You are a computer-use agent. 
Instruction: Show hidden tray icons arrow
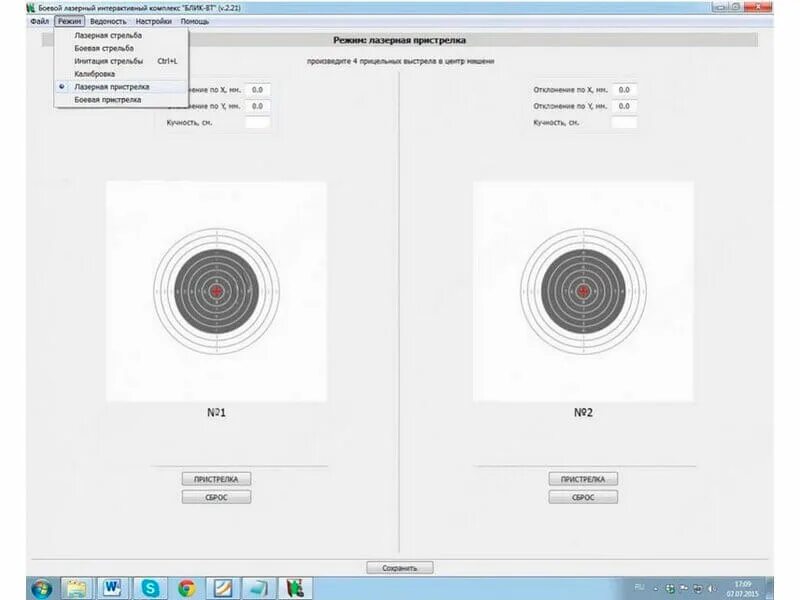click(x=656, y=589)
